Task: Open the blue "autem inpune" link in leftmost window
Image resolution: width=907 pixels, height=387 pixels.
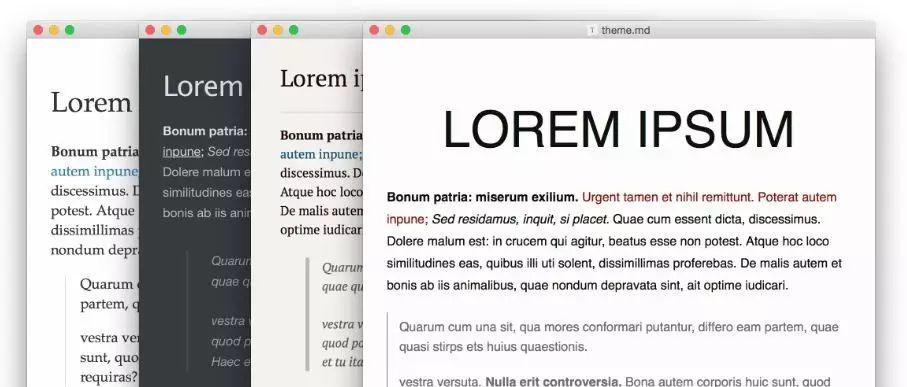Action: (95, 172)
